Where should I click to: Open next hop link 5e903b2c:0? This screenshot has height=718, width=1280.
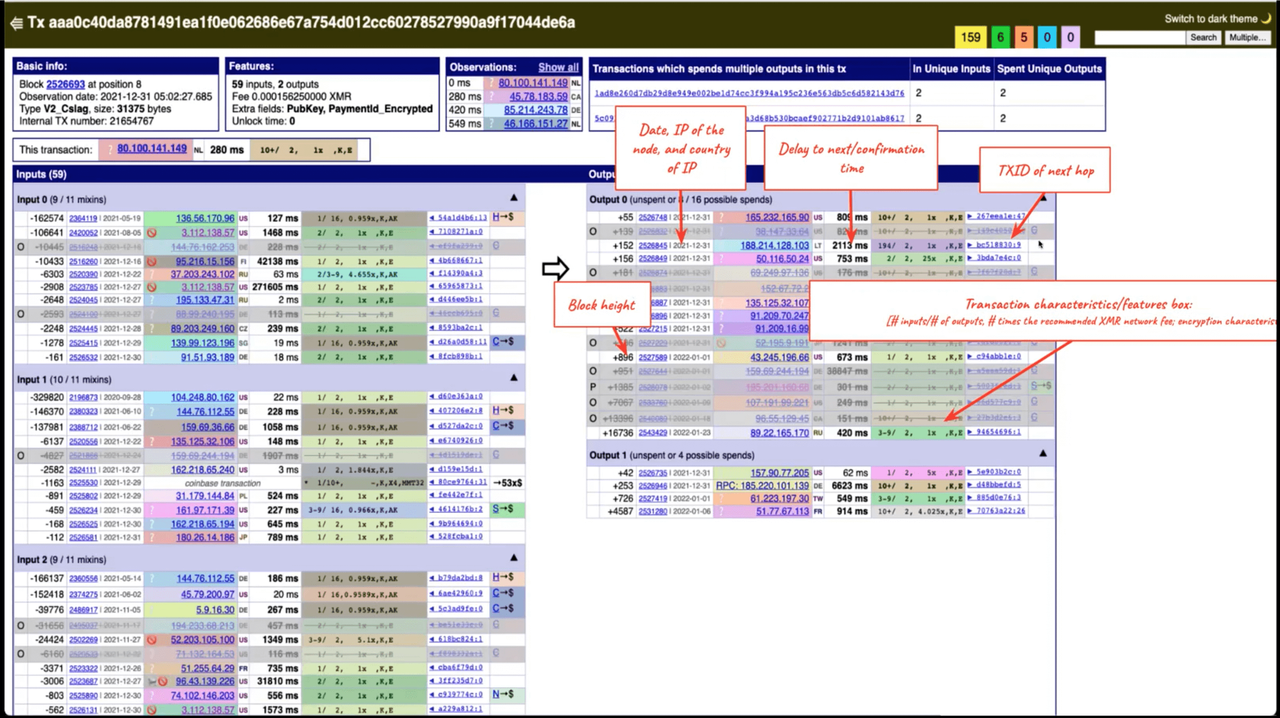[x=994, y=473]
